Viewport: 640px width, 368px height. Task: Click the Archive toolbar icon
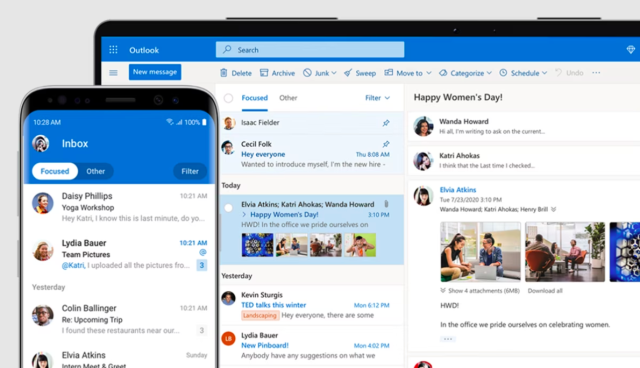pyautogui.click(x=264, y=73)
